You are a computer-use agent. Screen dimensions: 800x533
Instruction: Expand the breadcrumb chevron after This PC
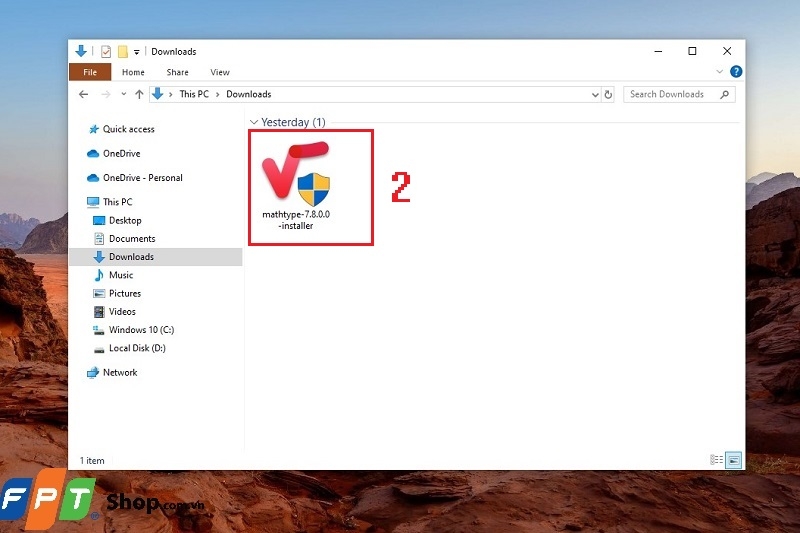tap(217, 94)
